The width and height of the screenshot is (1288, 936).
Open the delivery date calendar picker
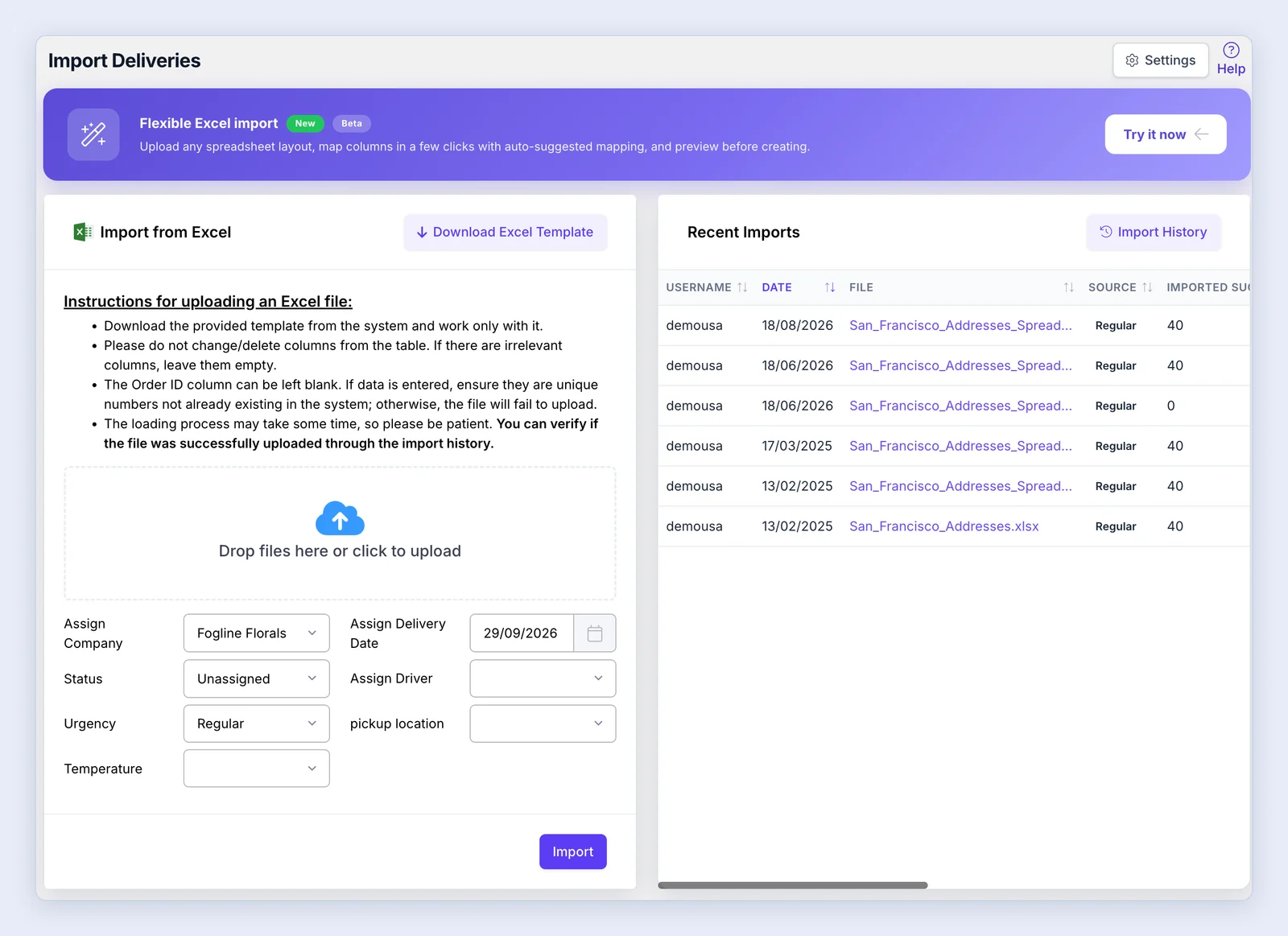[x=595, y=633]
